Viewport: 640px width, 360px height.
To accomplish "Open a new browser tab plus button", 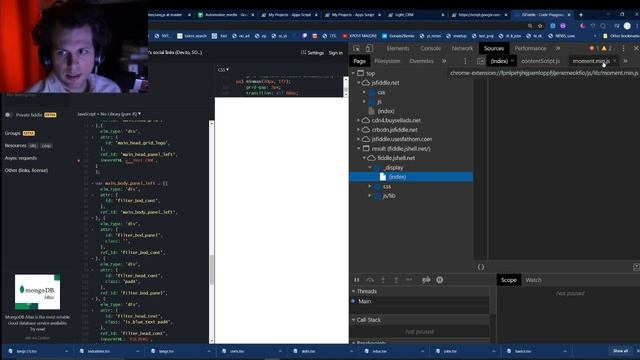I will 581,15.
